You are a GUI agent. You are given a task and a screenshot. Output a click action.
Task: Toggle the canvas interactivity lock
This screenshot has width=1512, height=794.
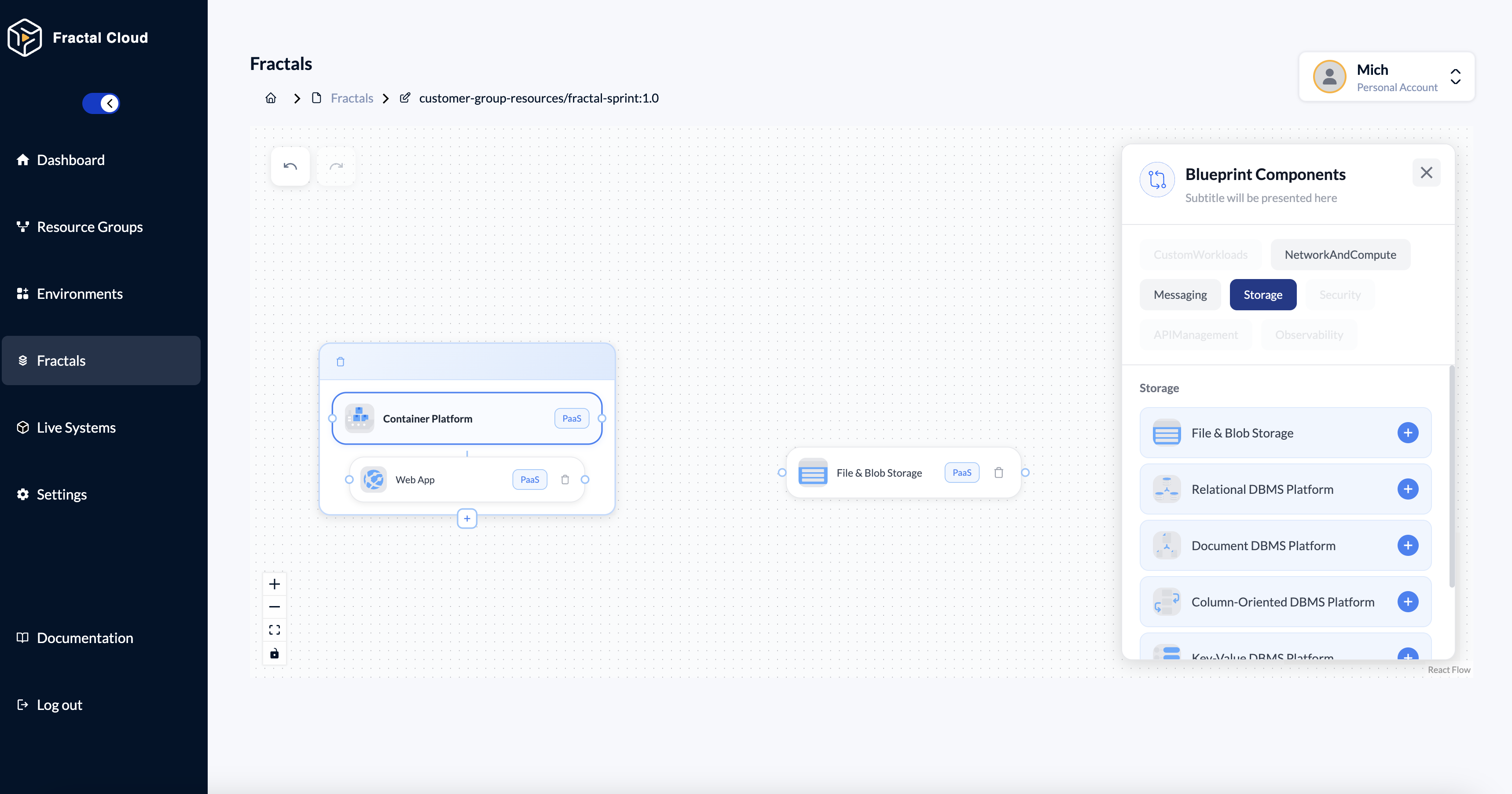click(274, 653)
